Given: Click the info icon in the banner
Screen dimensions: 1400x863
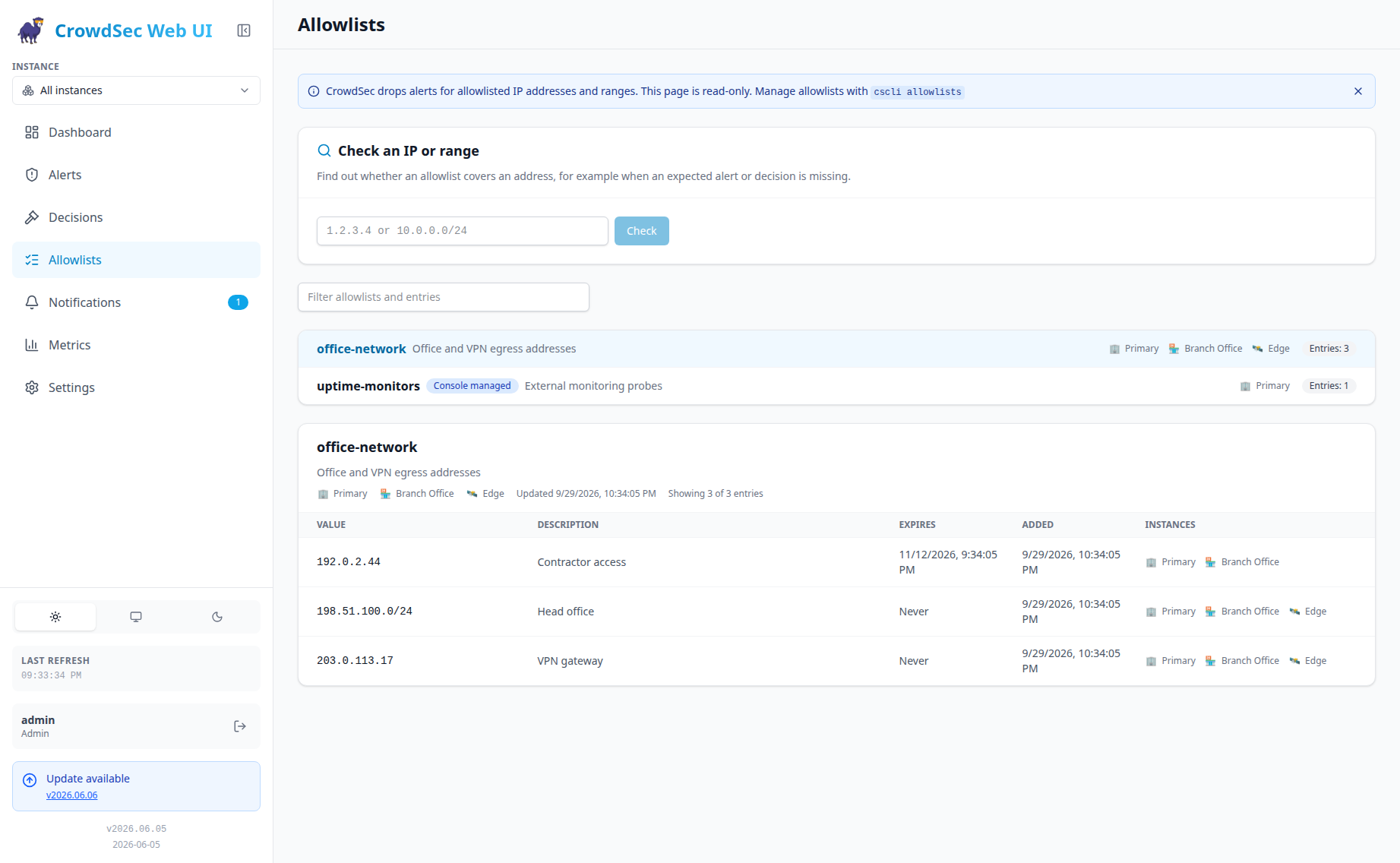Looking at the screenshot, I should [314, 91].
